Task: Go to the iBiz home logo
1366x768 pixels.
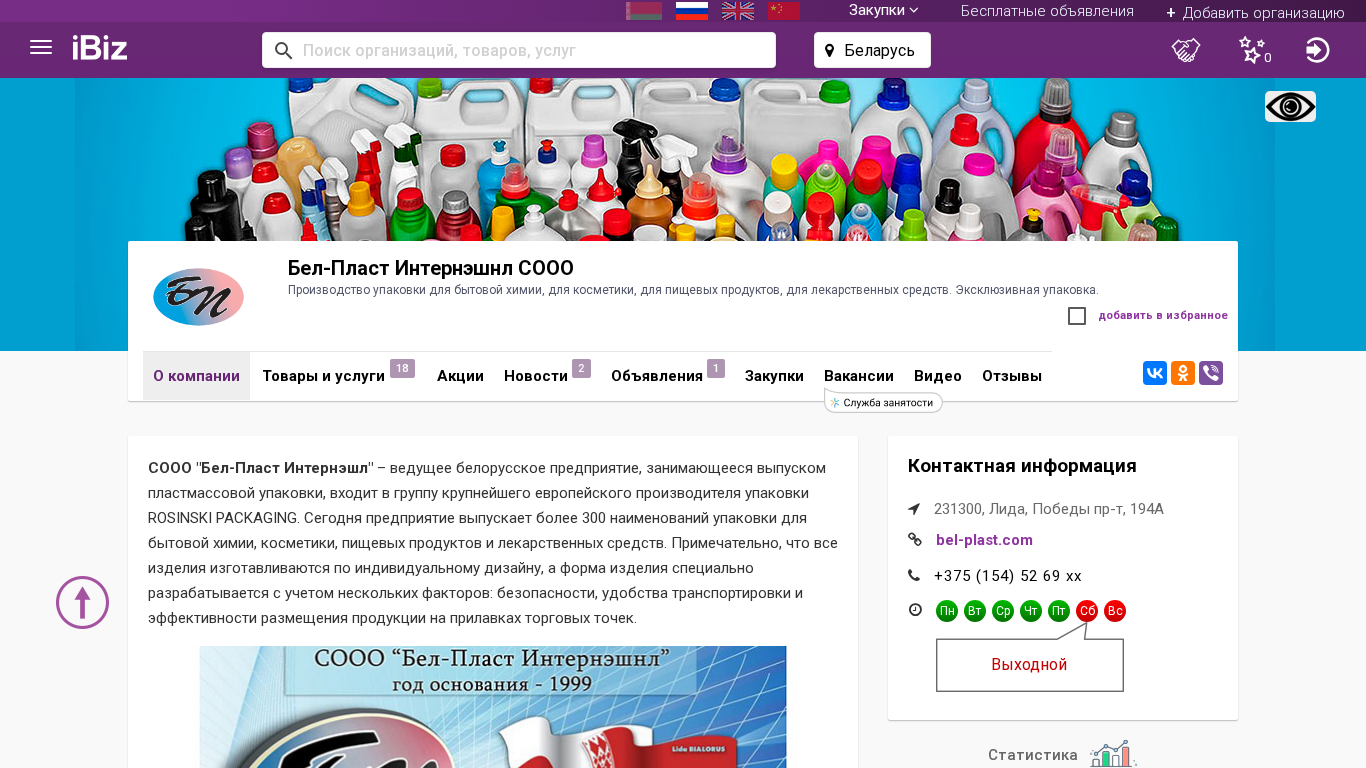Action: point(100,47)
